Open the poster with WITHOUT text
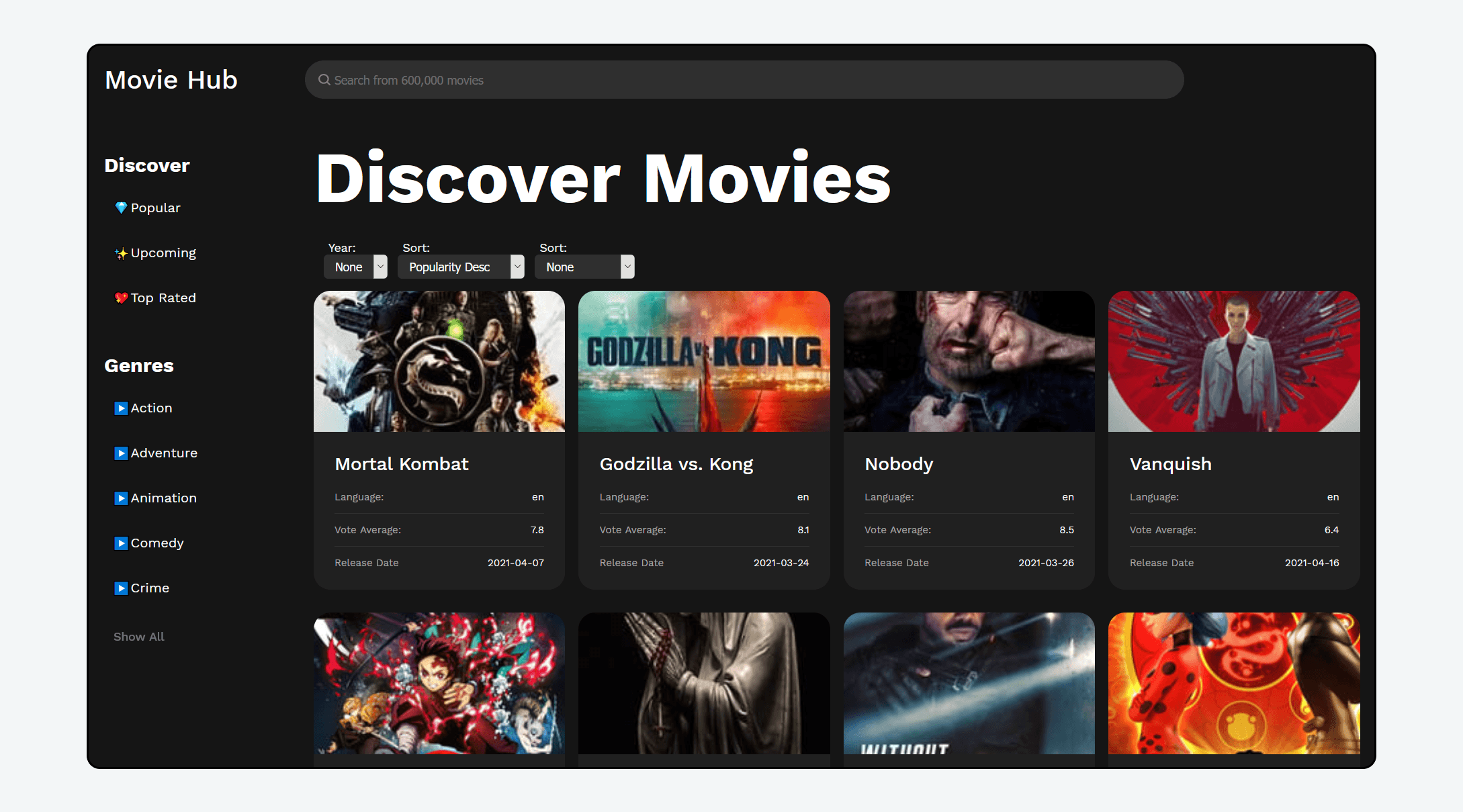1463x812 pixels. [969, 683]
